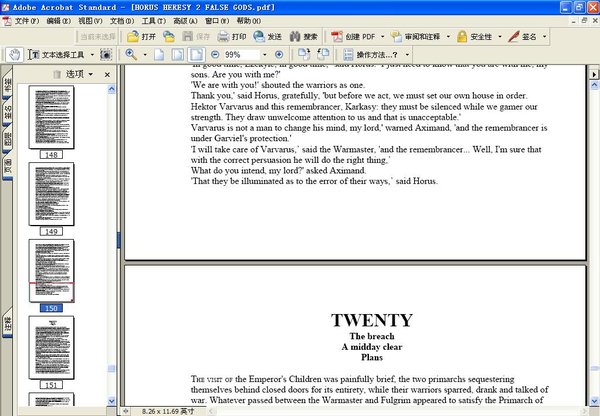Image resolution: width=600 pixels, height=416 pixels.
Task: Click the trash icon in Pages panel
Action: tap(57, 74)
